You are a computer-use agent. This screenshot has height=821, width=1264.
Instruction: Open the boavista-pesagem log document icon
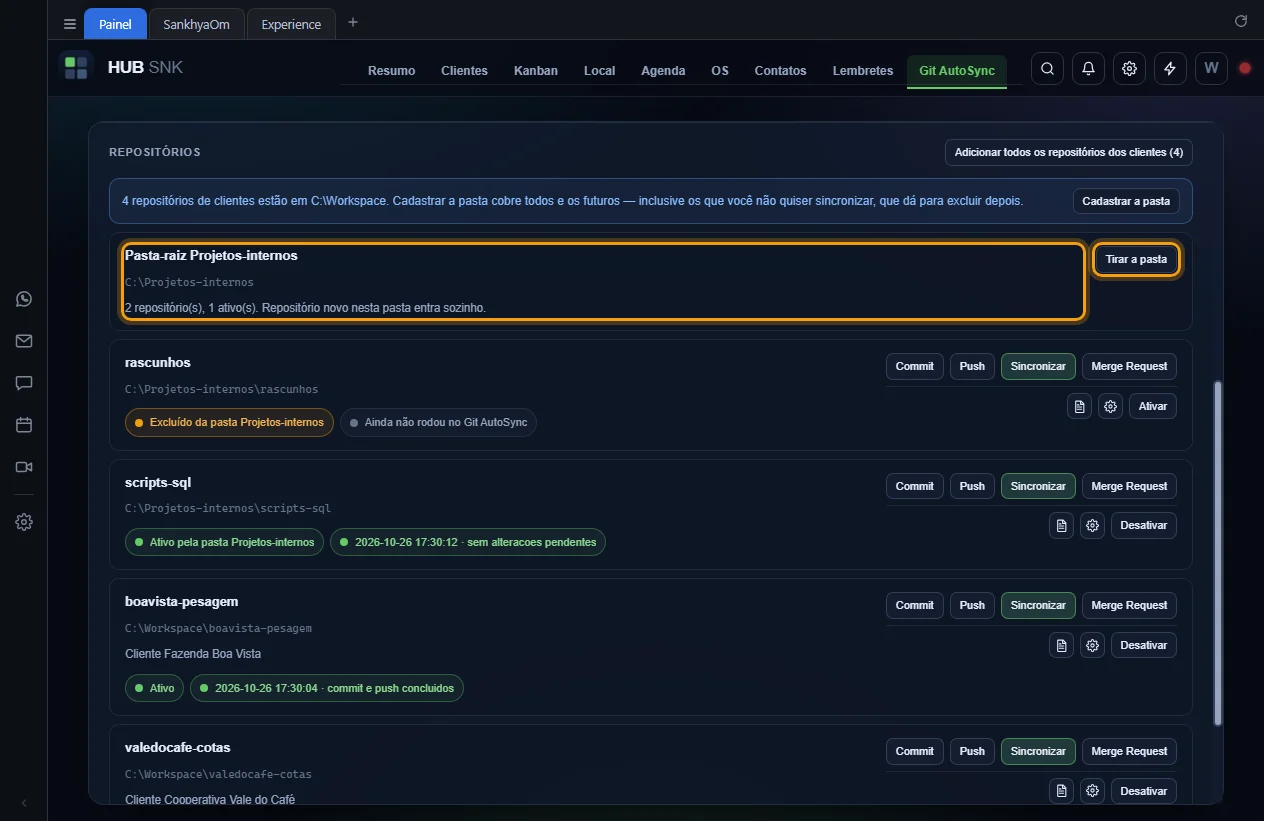tap(1062, 645)
